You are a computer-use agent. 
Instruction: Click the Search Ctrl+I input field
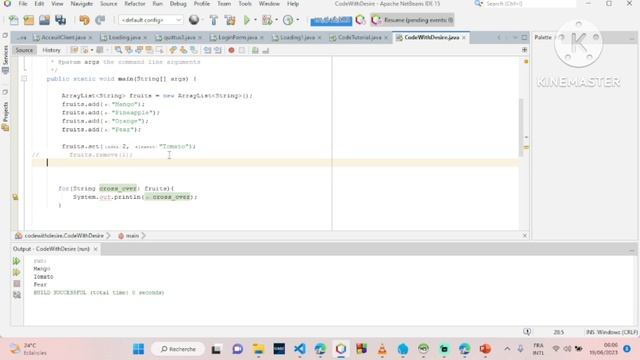pyautogui.click(x=530, y=4)
